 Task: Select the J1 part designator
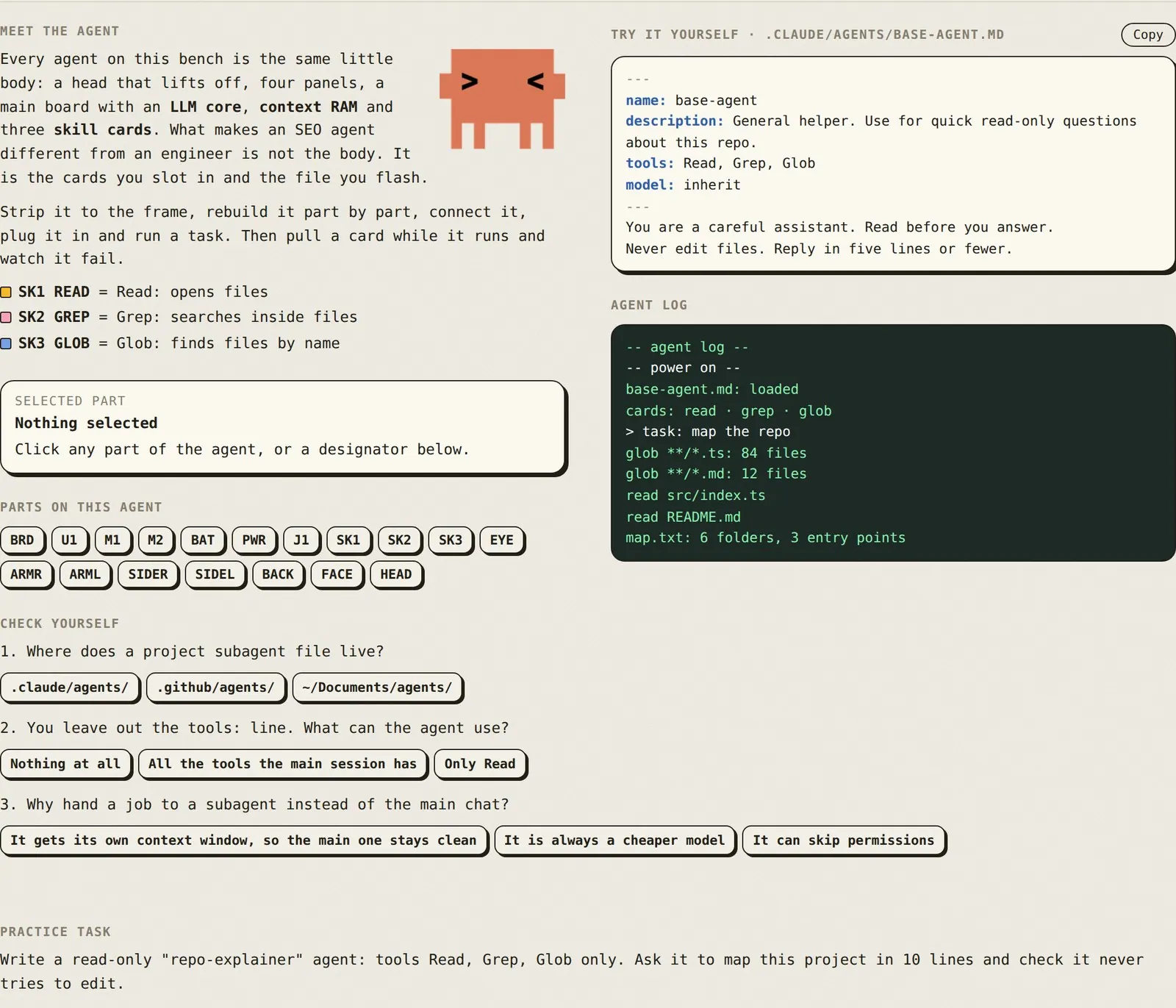point(301,540)
